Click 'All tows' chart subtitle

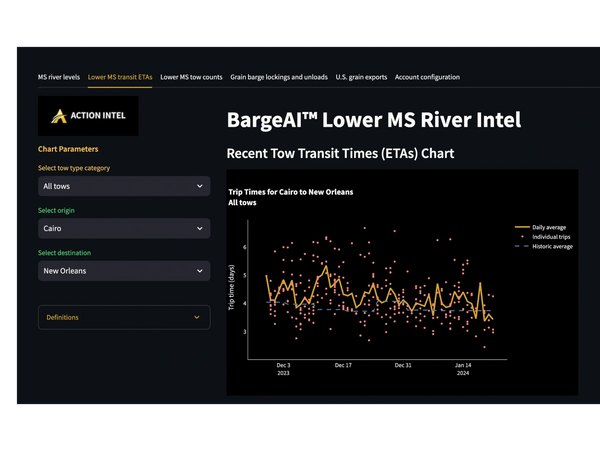pyautogui.click(x=242, y=203)
